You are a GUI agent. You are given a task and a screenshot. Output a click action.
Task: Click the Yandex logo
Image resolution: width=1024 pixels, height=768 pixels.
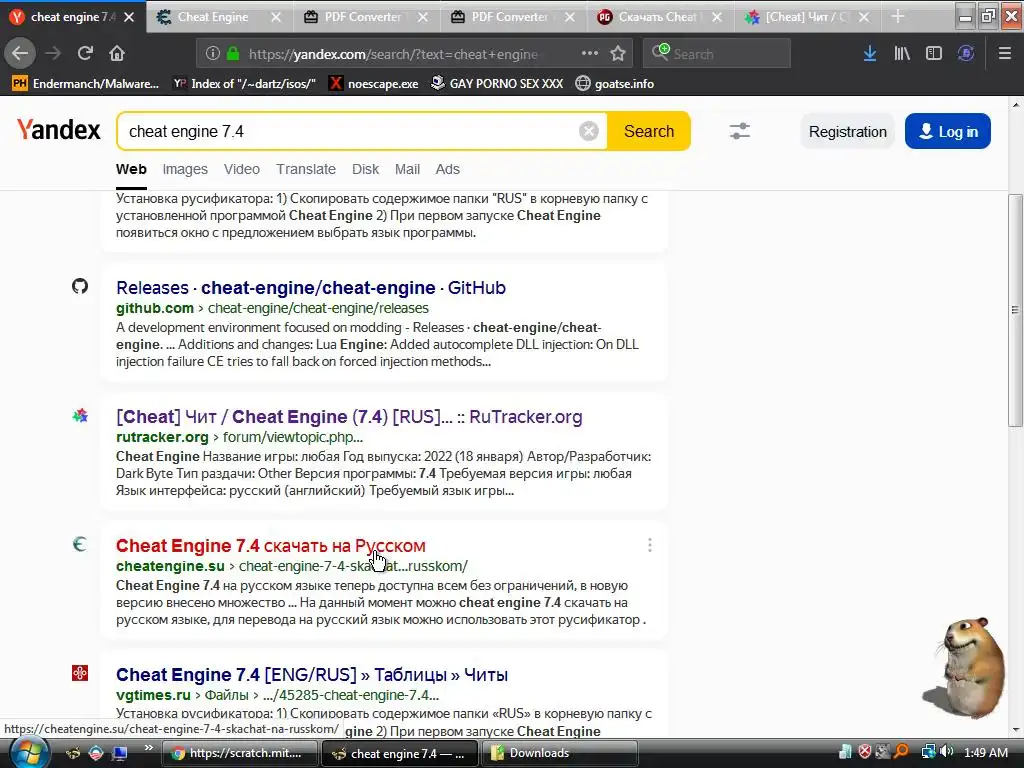[x=59, y=130]
